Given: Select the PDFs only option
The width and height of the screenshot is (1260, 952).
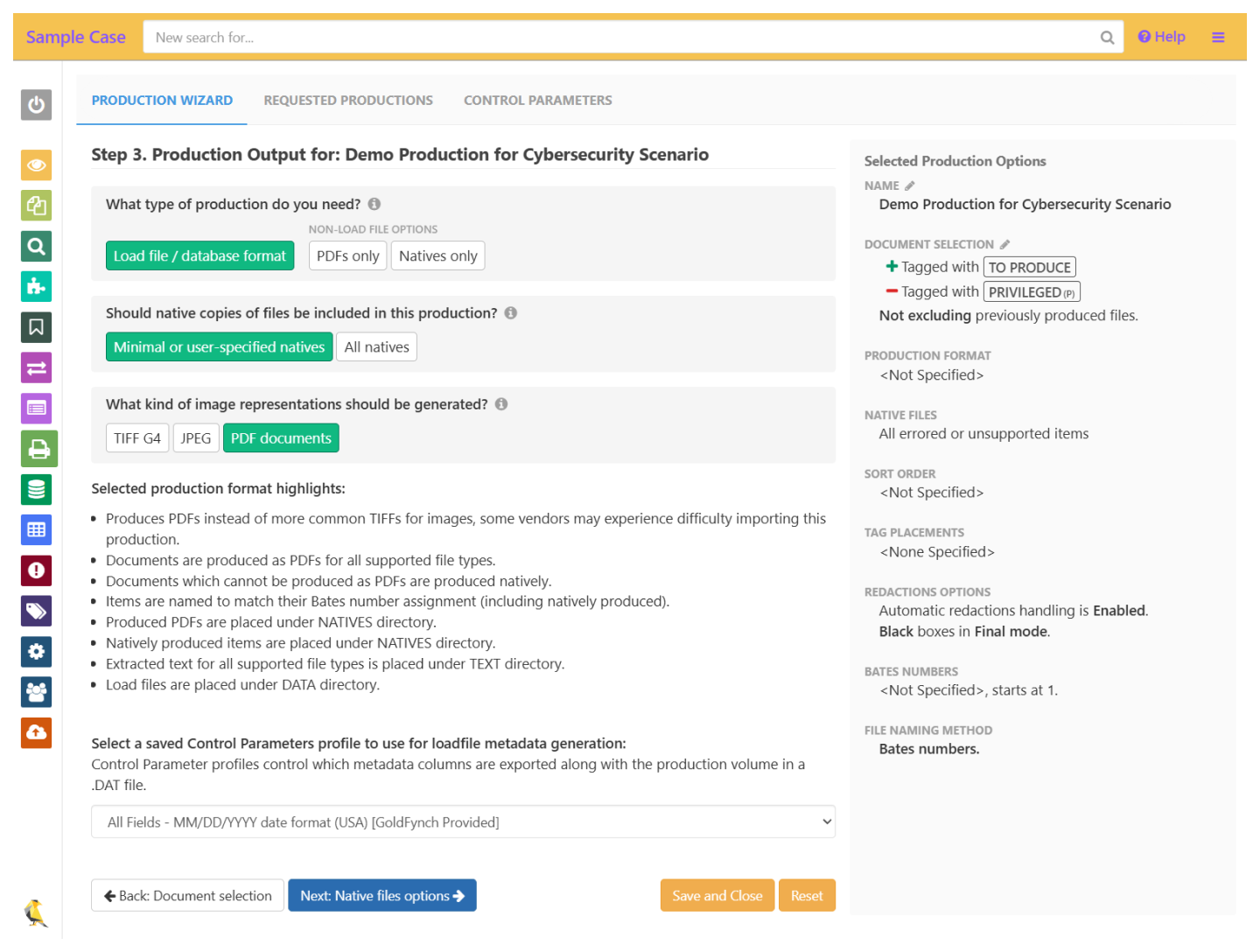Looking at the screenshot, I should (x=347, y=255).
